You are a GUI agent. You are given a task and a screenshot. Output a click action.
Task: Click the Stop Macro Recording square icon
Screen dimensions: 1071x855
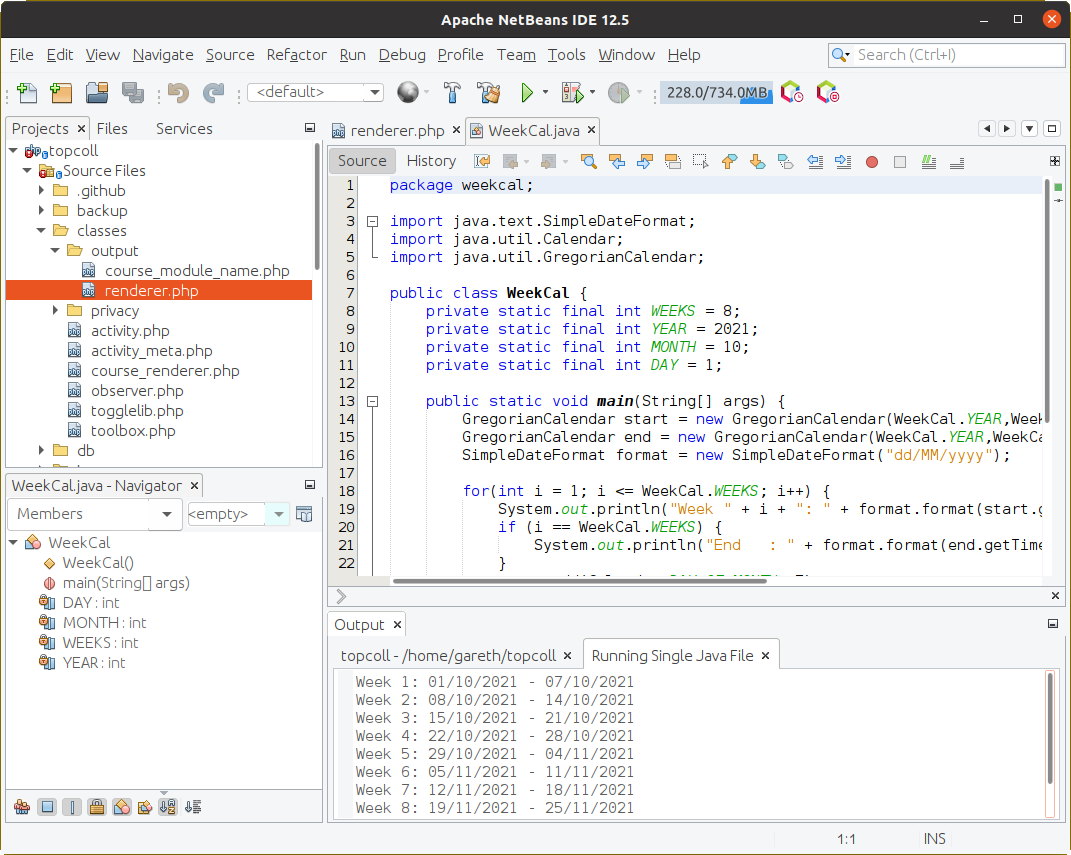coord(900,162)
